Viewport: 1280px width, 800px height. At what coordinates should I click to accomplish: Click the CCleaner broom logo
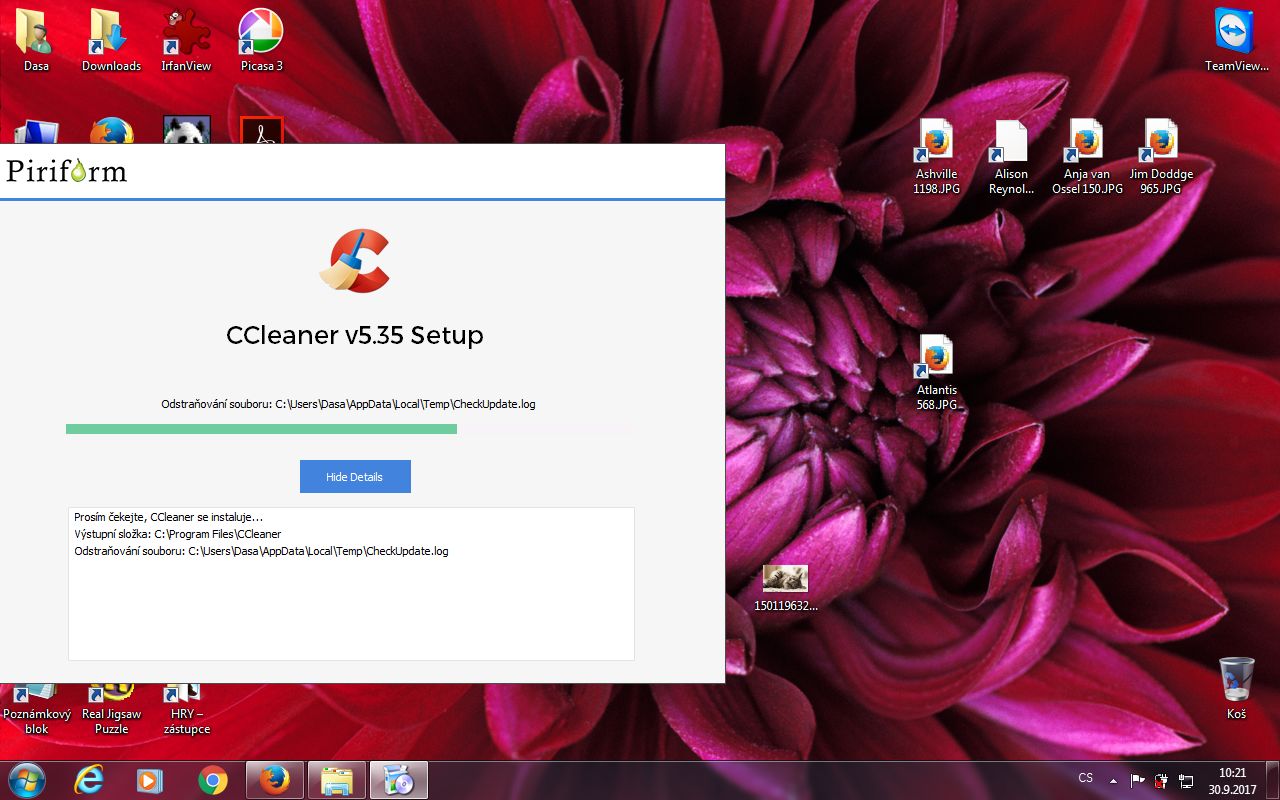point(354,260)
